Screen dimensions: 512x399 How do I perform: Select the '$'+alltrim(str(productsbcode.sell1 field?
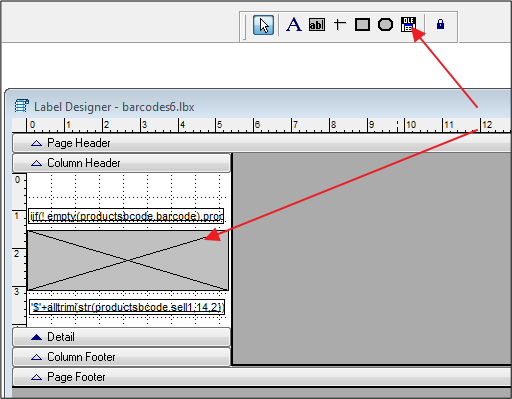click(127, 307)
